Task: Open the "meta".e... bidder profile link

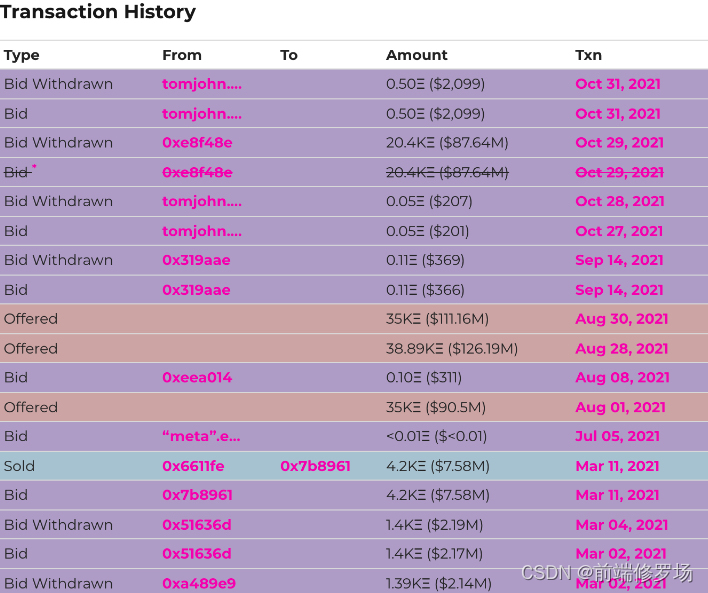Action: click(201, 436)
